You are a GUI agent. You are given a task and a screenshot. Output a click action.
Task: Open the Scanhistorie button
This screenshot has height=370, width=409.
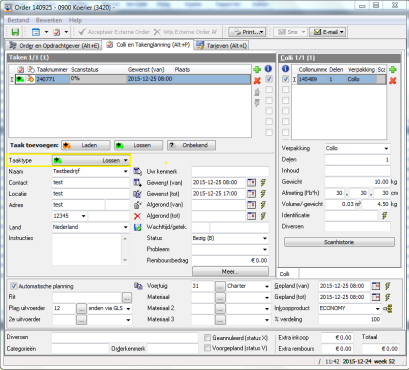(x=339, y=242)
